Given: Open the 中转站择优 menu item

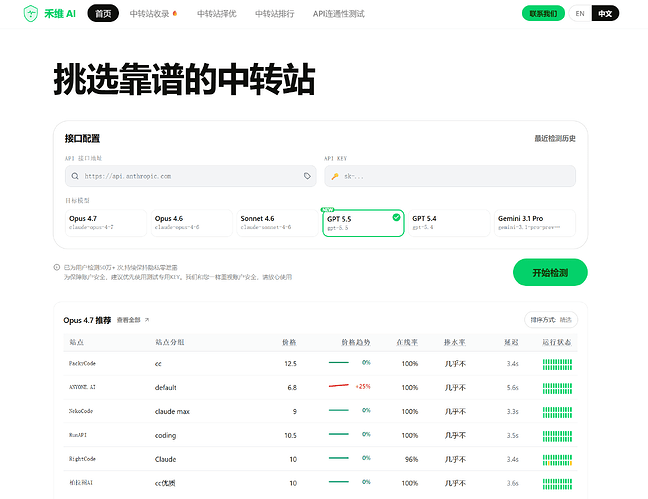Looking at the screenshot, I should tap(217, 14).
